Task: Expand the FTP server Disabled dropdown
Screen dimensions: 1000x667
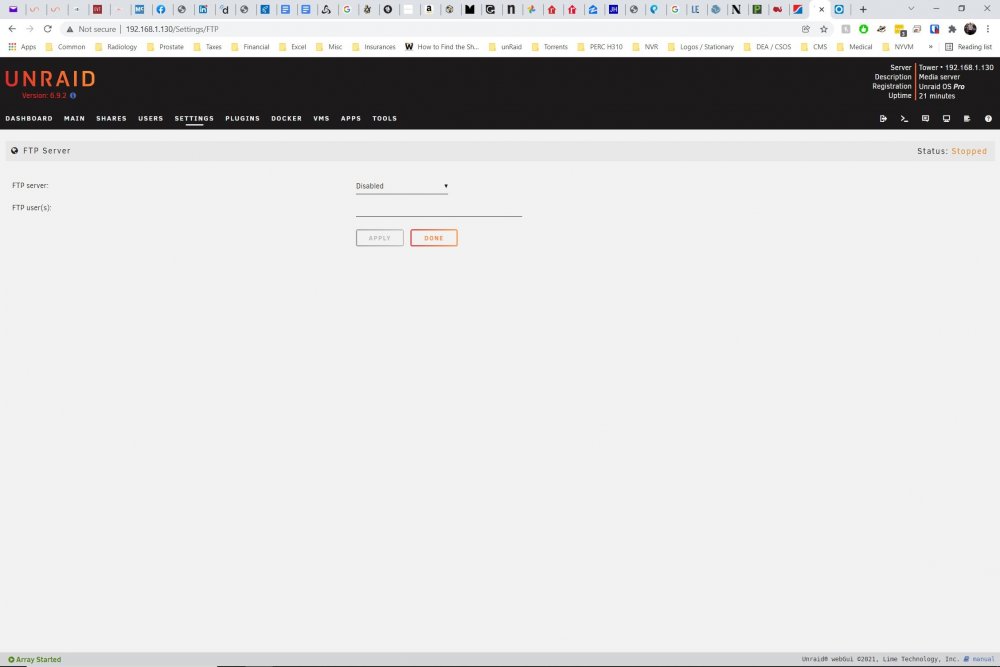Action: (x=402, y=186)
